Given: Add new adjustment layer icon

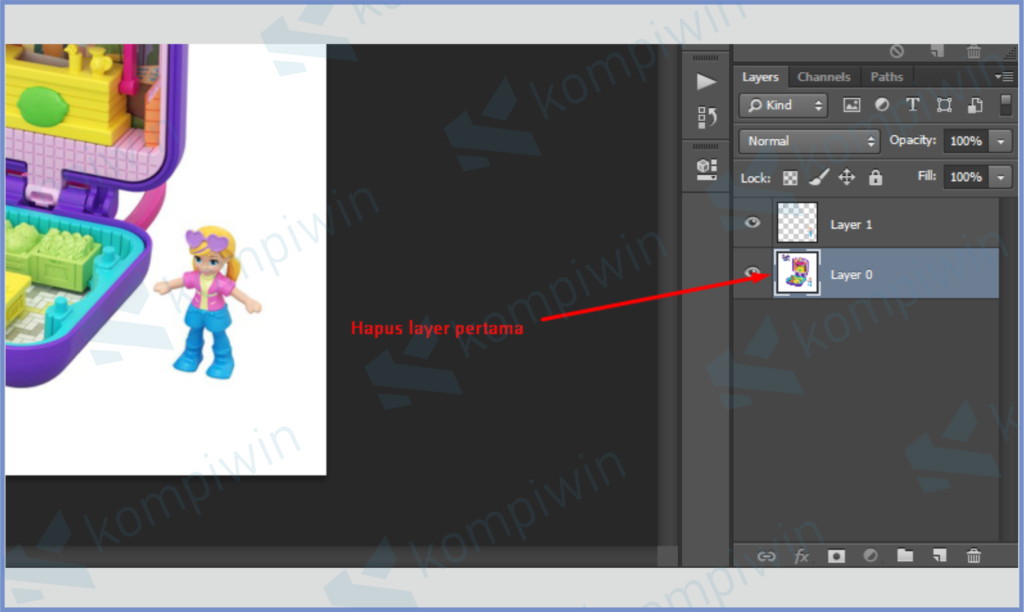Looking at the screenshot, I should coord(870,556).
